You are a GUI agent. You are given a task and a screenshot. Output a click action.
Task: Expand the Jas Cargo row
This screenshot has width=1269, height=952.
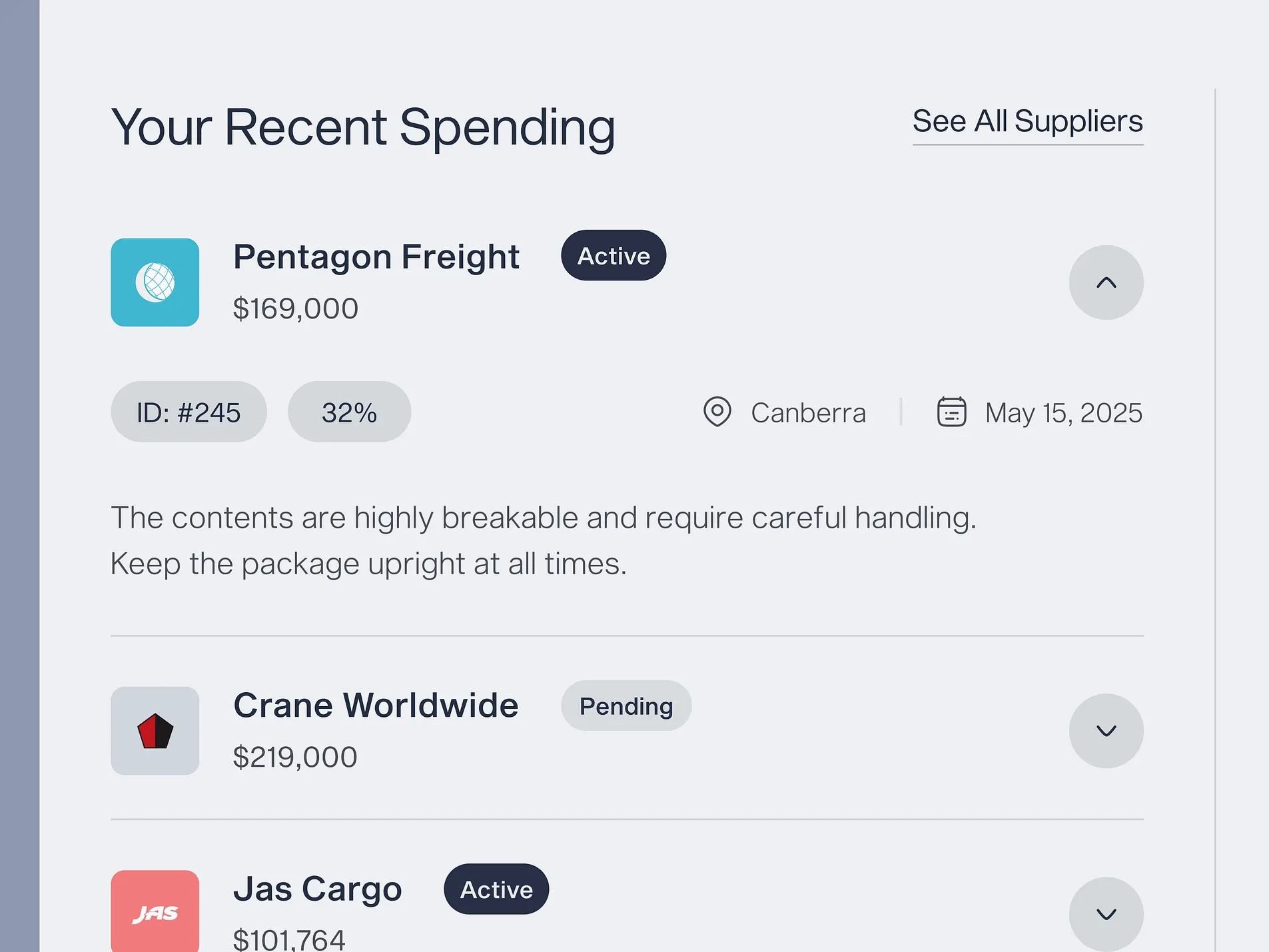coord(1106,914)
